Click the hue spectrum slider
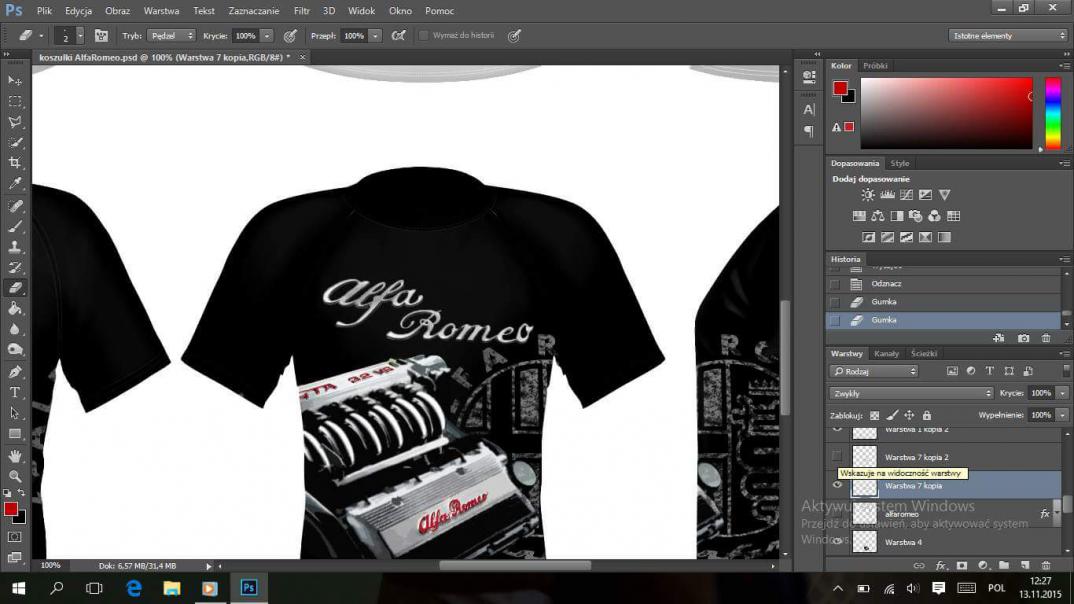This screenshot has height=604, width=1074. [x=1053, y=113]
